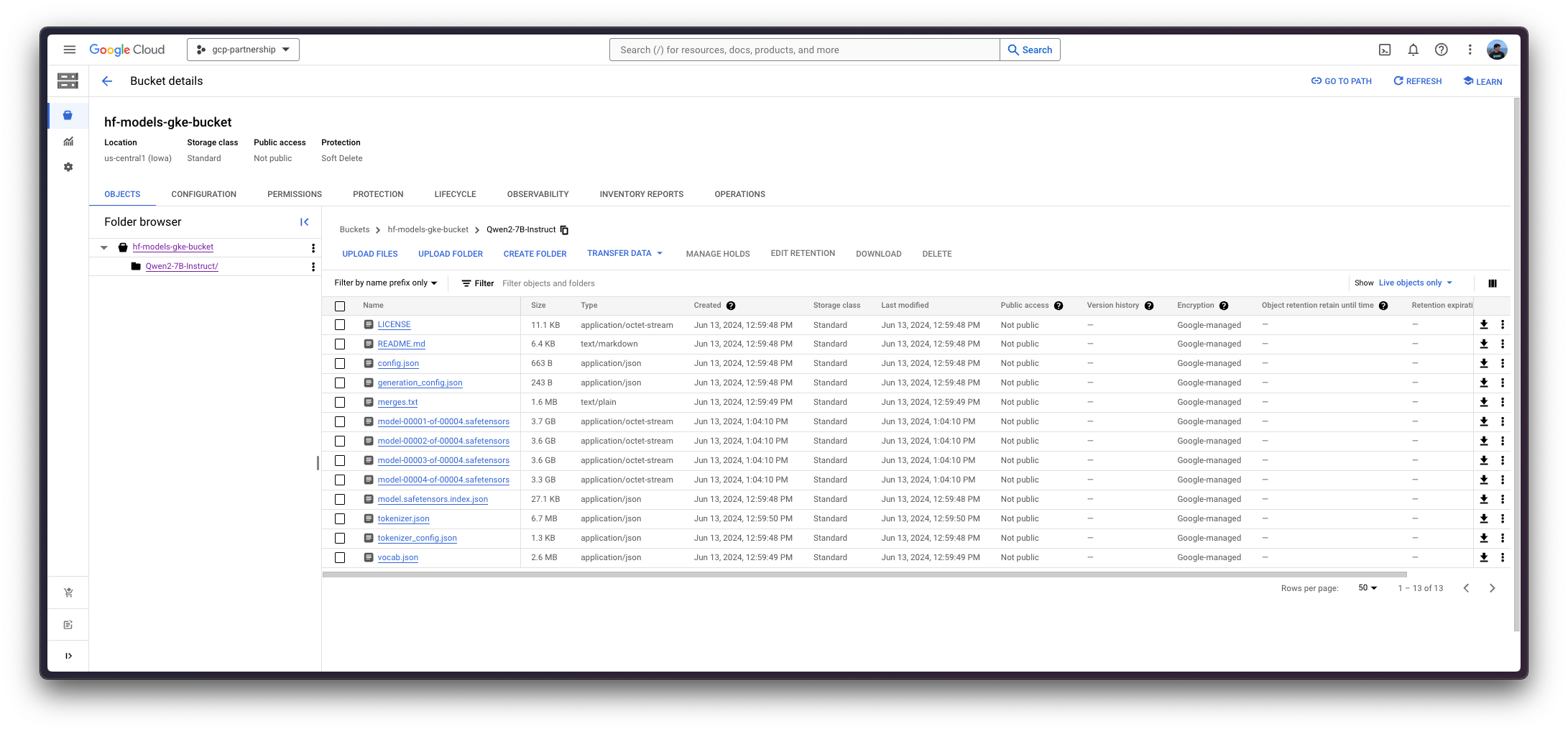The height and width of the screenshot is (732, 1568).
Task: Expand the left navigation panel
Action: pyautogui.click(x=68, y=656)
